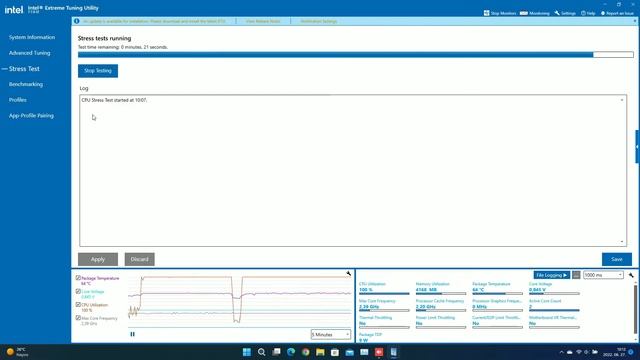The width and height of the screenshot is (640, 360).
Task: Click Stop Monitors in the top bar
Action: coord(500,13)
